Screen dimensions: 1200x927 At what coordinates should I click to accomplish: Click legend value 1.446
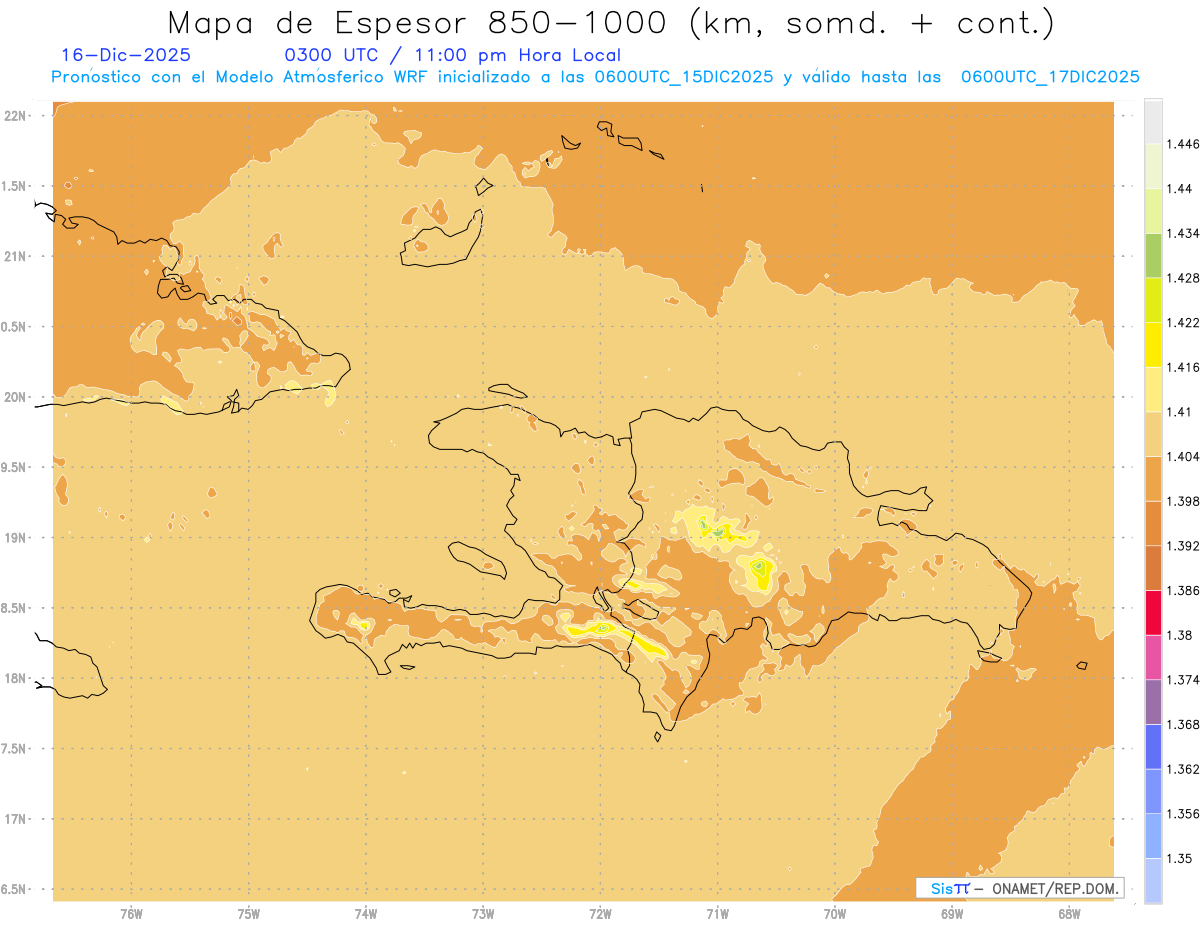(x=1183, y=144)
